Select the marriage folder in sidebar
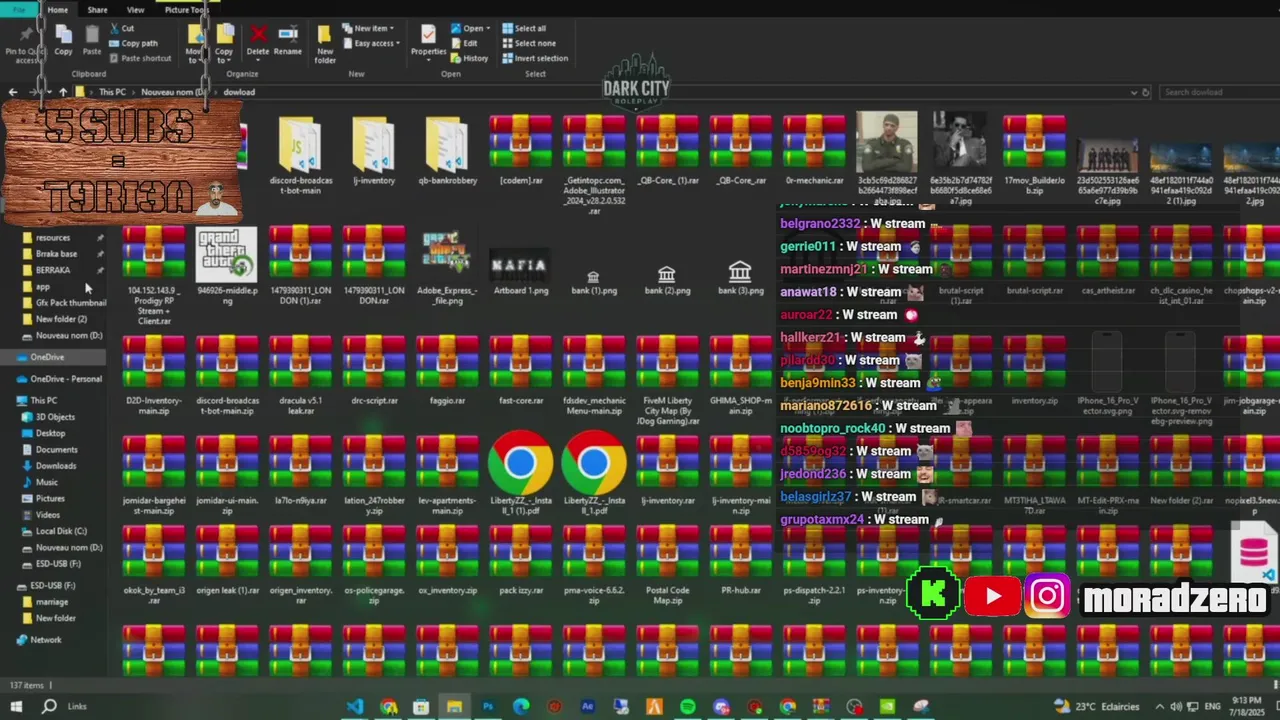 tap(52, 602)
